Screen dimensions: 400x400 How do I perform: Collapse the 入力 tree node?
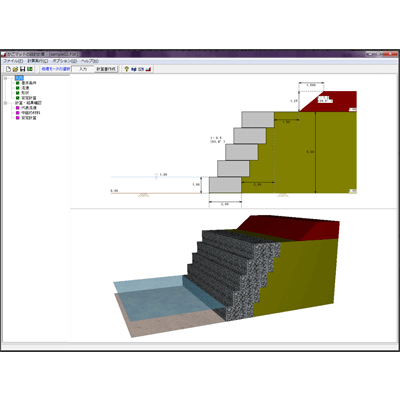click(x=6, y=78)
